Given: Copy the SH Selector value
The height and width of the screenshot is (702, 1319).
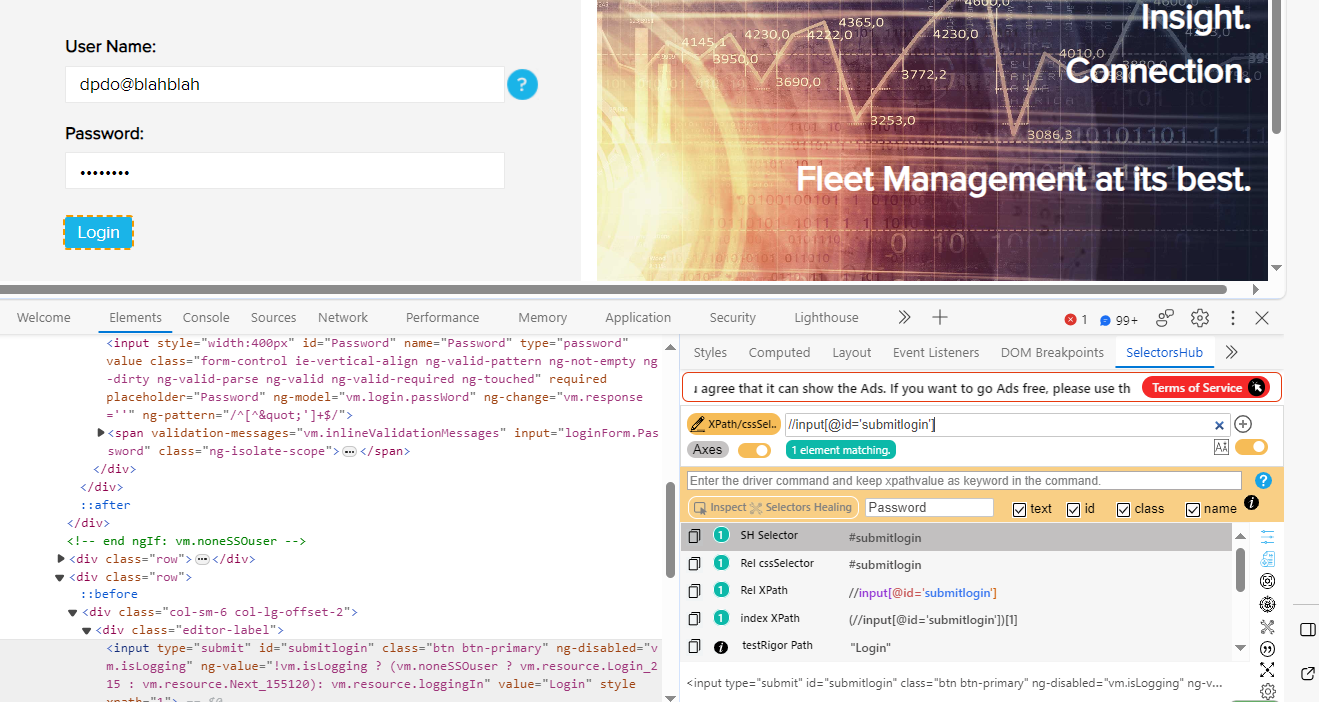Looking at the screenshot, I should coord(694,536).
